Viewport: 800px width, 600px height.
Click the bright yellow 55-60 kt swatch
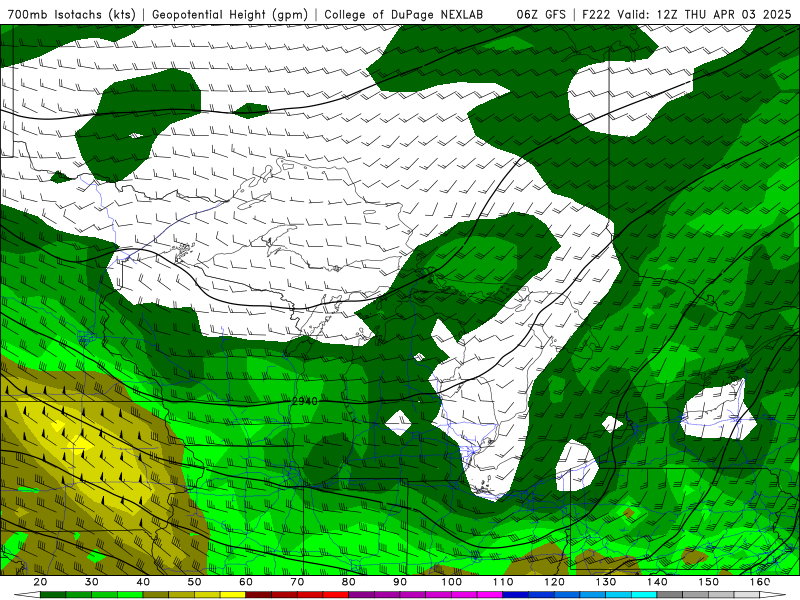point(233,595)
